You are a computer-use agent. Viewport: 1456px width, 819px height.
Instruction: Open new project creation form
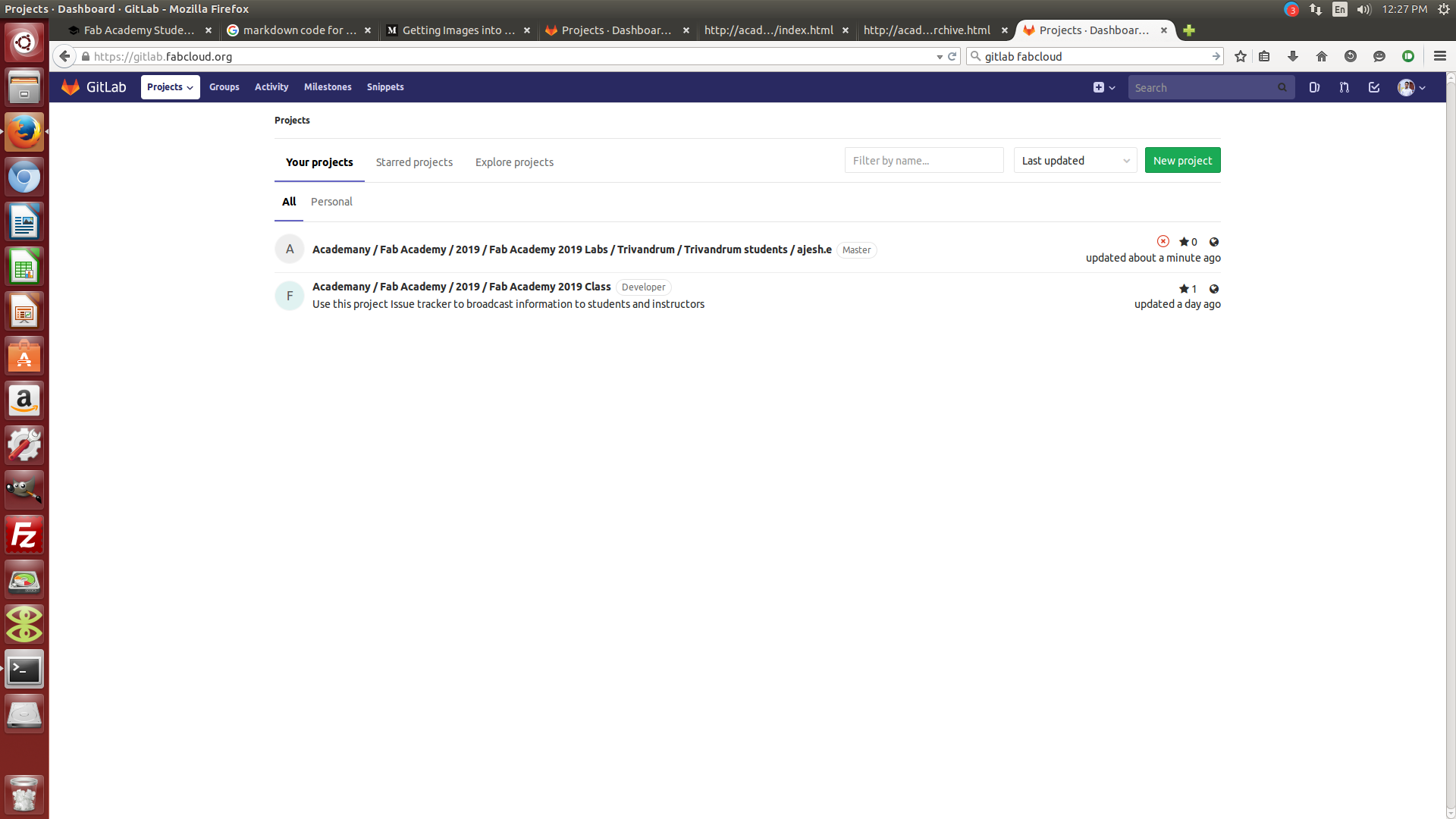(1183, 160)
